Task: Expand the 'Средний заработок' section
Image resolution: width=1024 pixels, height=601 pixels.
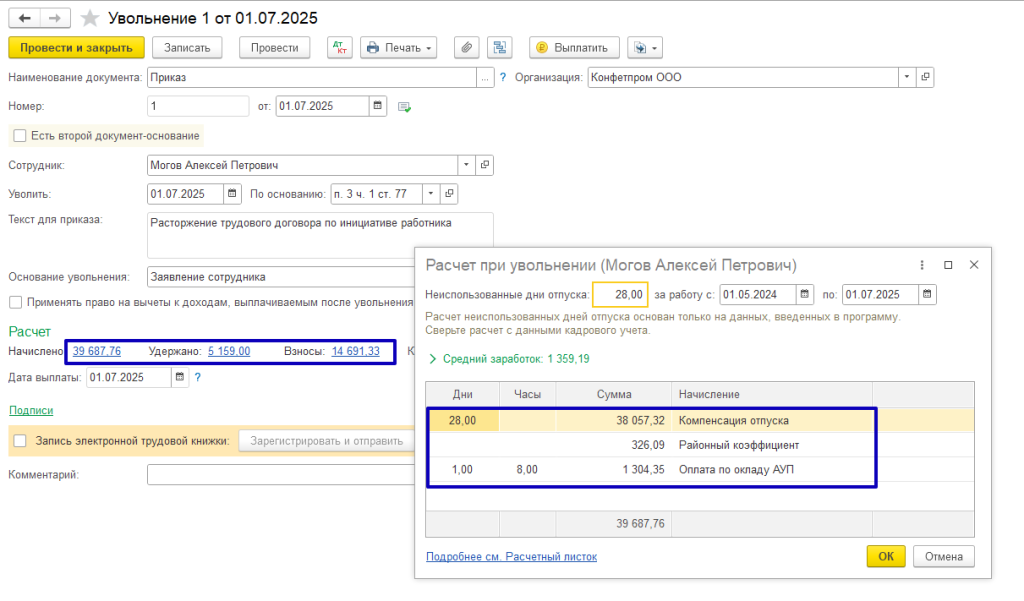Action: [432, 358]
